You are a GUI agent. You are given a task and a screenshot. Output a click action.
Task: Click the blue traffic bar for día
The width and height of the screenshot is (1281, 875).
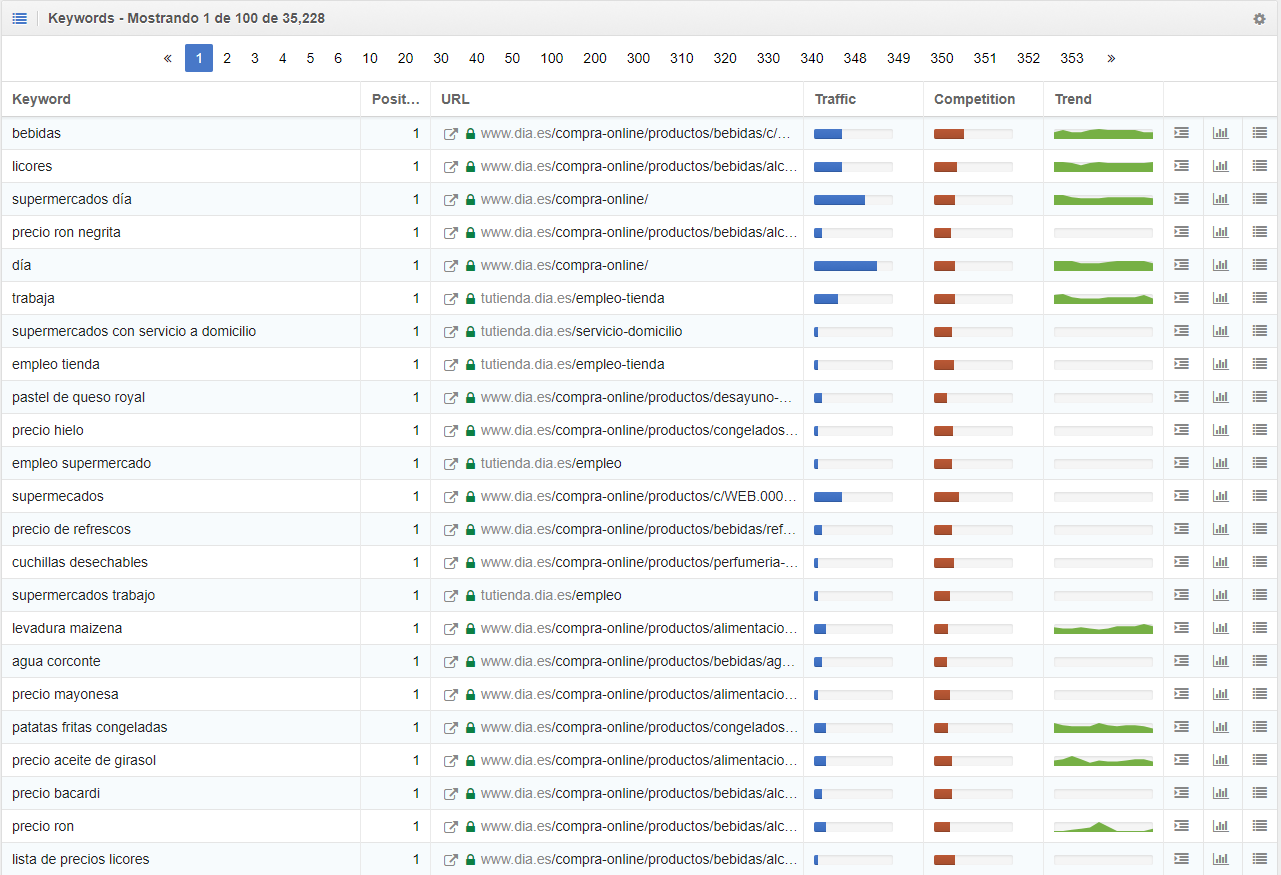pos(845,266)
